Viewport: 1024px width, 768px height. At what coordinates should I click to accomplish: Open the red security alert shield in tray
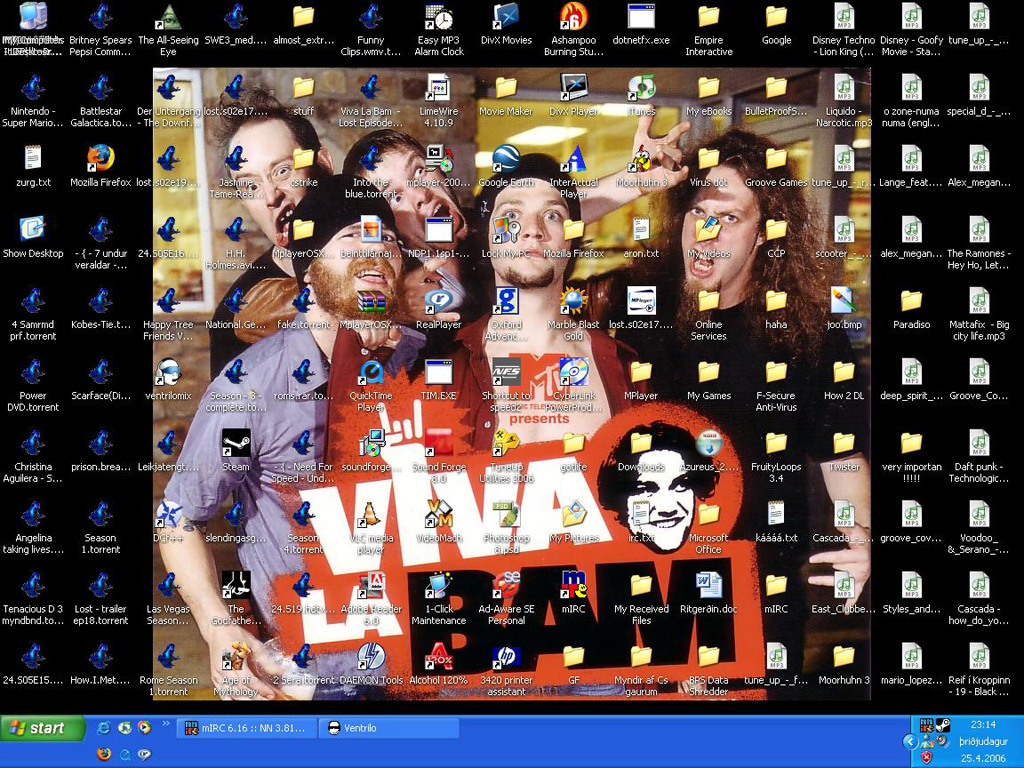pyautogui.click(x=927, y=758)
